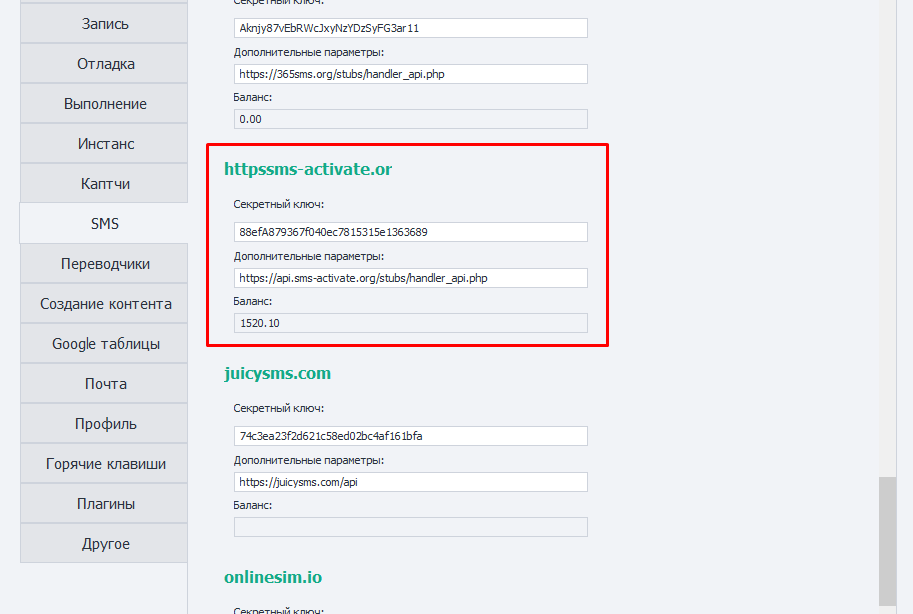The image size is (913, 614).
Task: Click the juicysms.com heading
Action: pyautogui.click(x=277, y=373)
